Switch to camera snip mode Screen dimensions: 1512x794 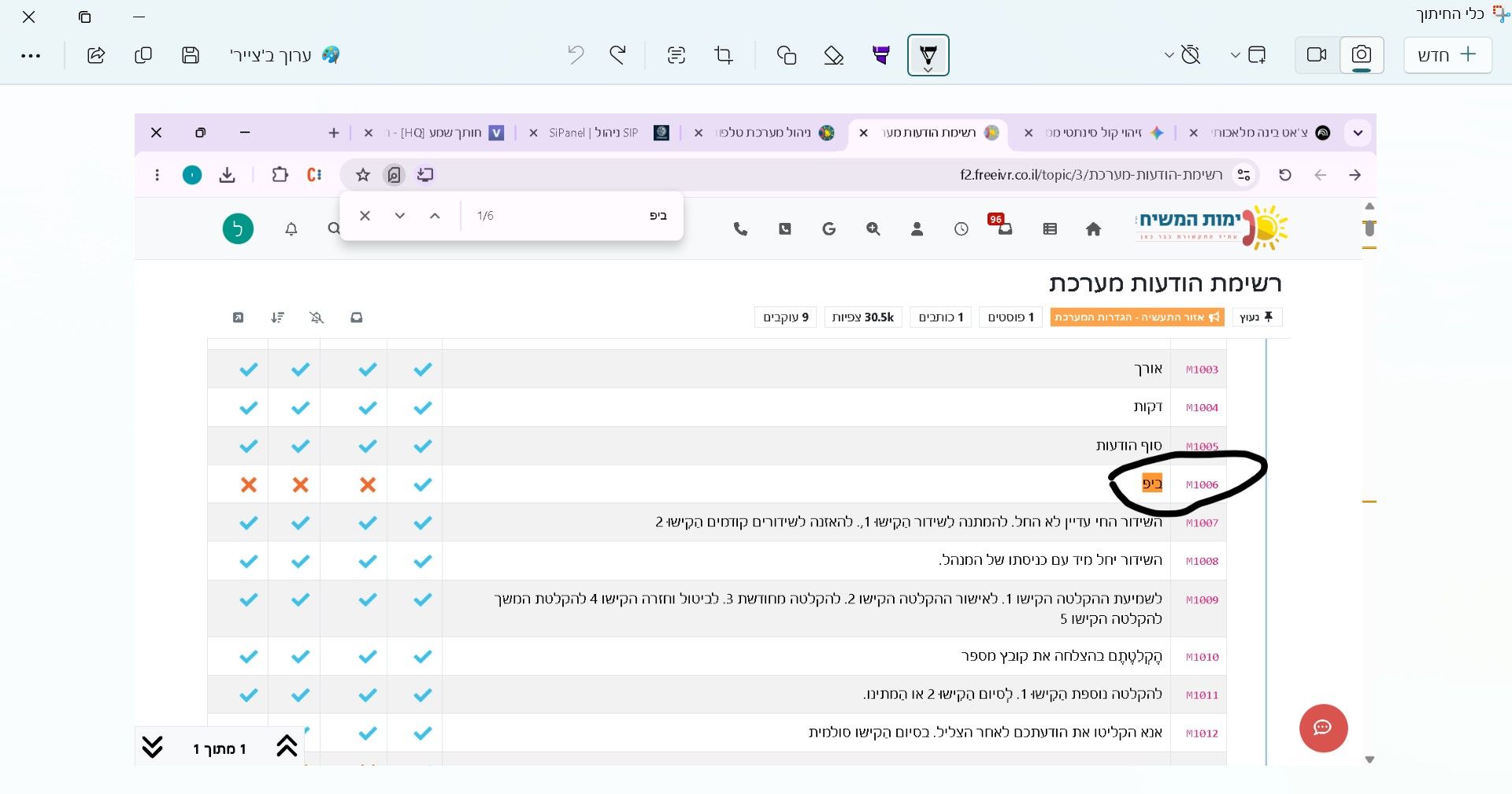click(x=1362, y=55)
